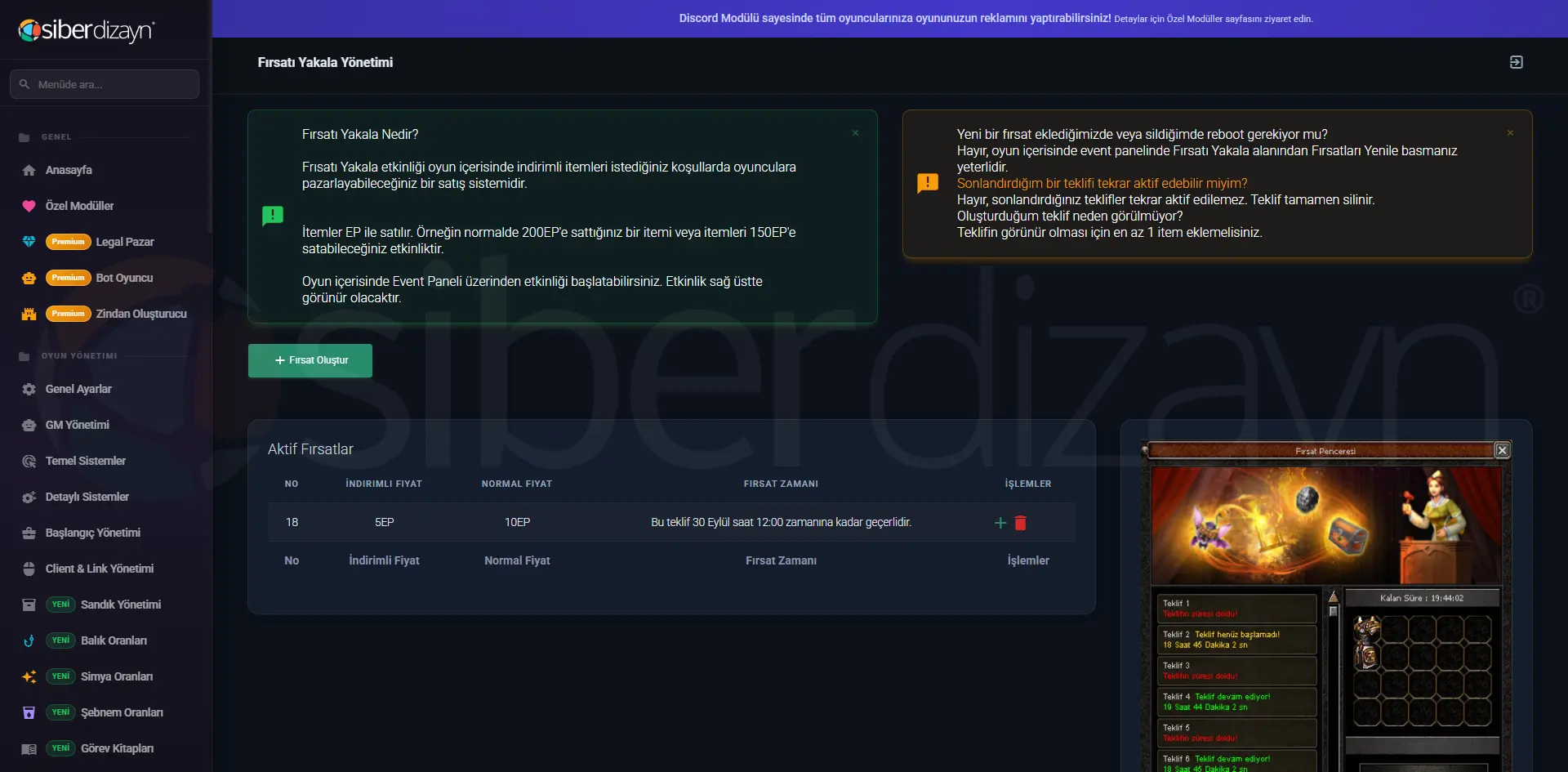Click the 5EP discounted price cell
The width and height of the screenshot is (1568, 772).
click(384, 523)
